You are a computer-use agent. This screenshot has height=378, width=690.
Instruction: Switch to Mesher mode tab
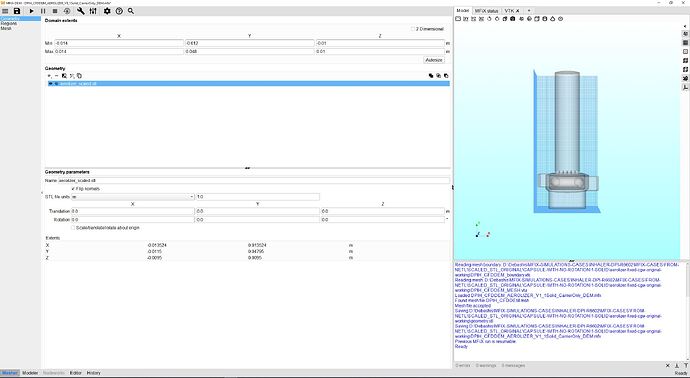point(9,373)
